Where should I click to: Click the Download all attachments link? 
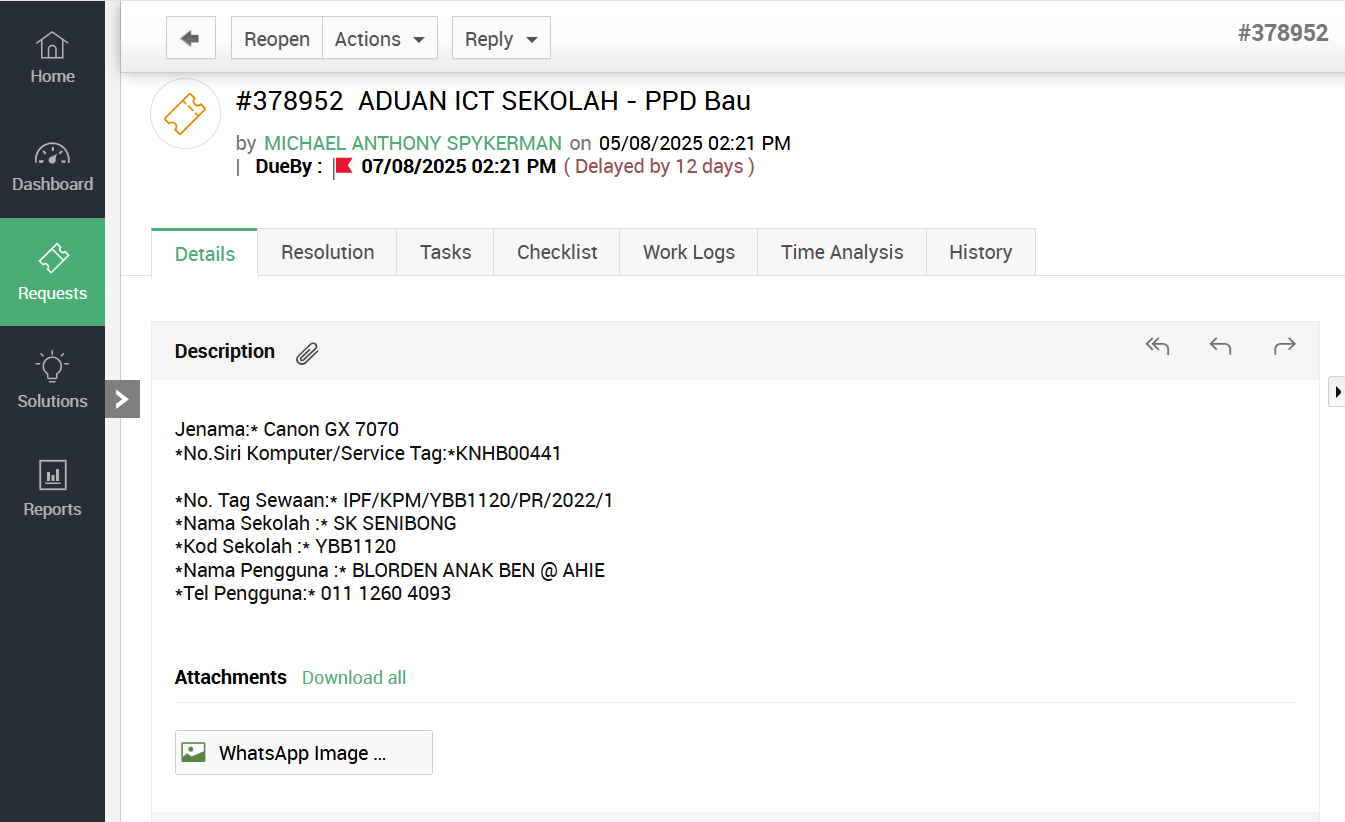tap(354, 677)
